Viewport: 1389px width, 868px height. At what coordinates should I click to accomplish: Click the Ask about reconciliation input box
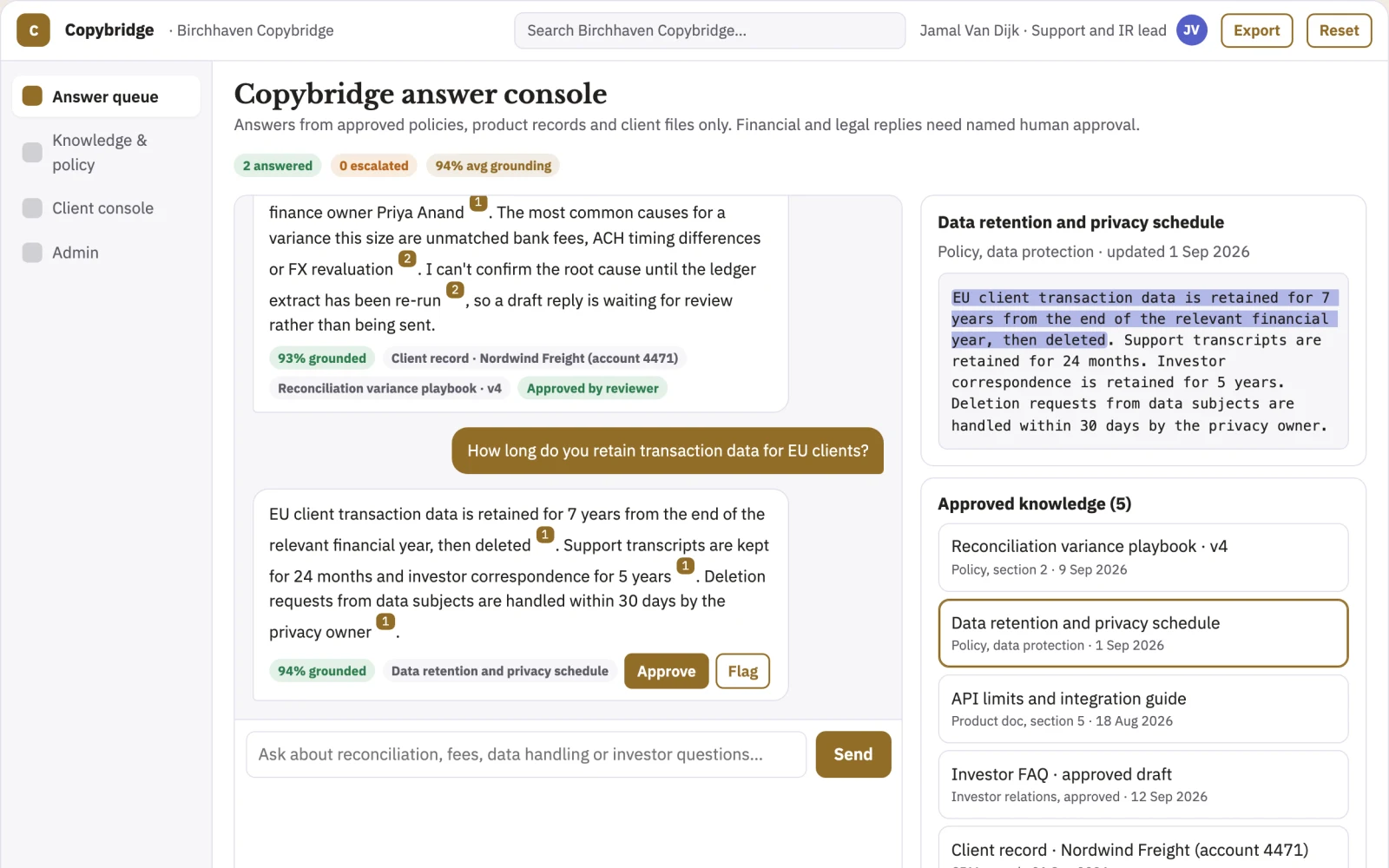526,754
